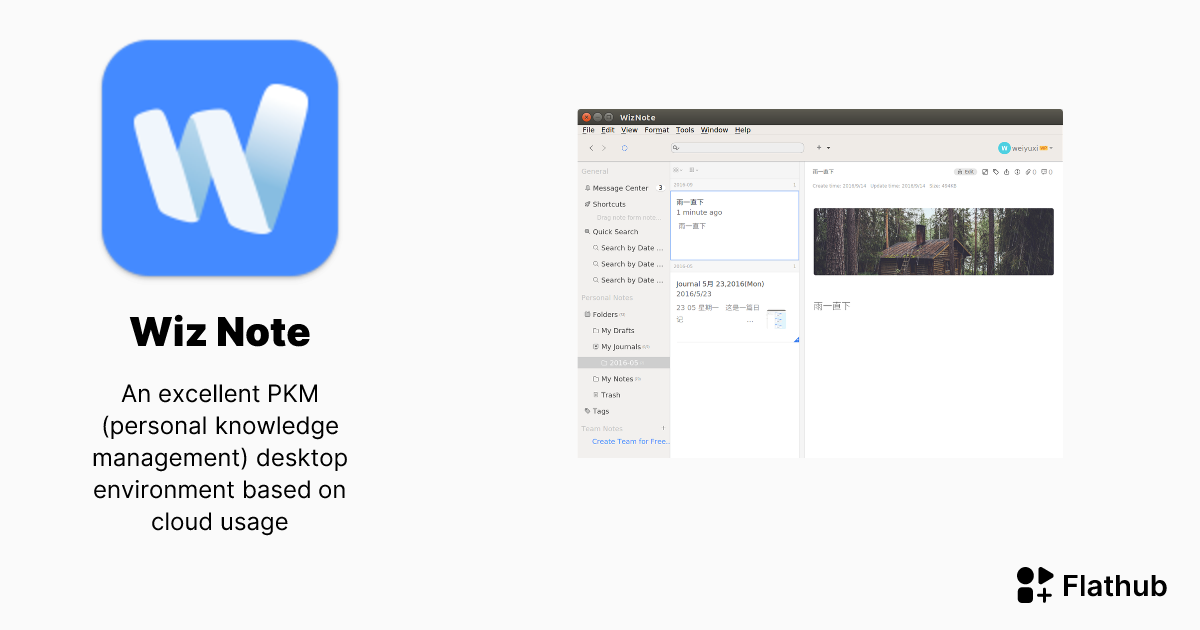Open the note list sort dropdown
Screen dimensions: 1200x630
693,170
